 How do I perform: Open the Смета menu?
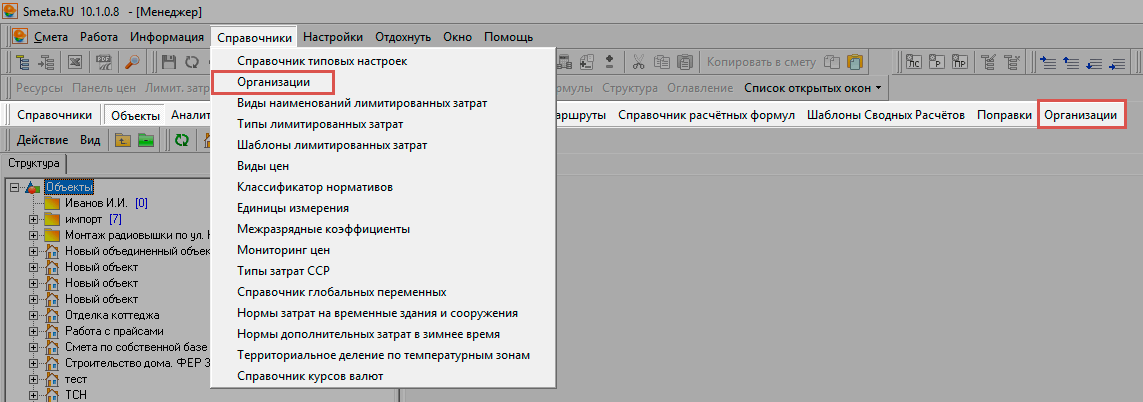pos(50,37)
